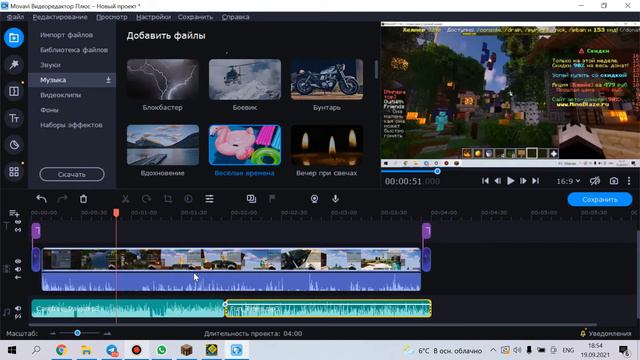Select Фоны in the sidebar
The height and width of the screenshot is (360, 640).
(49, 110)
